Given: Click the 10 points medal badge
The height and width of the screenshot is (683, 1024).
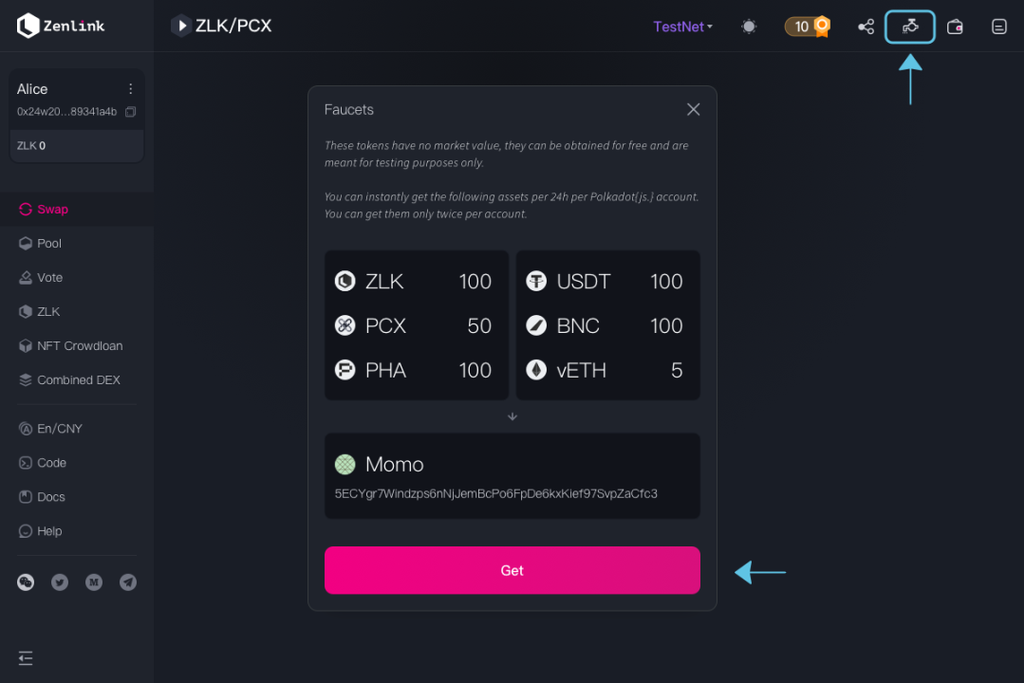Looking at the screenshot, I should pyautogui.click(x=808, y=27).
